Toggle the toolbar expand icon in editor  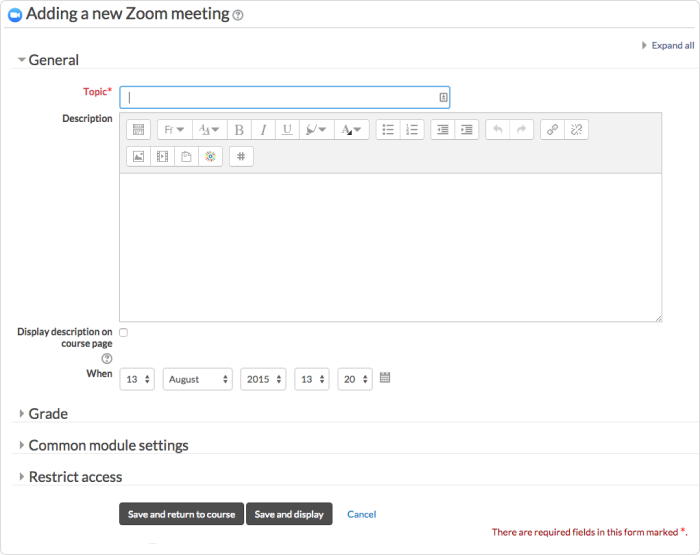click(138, 129)
